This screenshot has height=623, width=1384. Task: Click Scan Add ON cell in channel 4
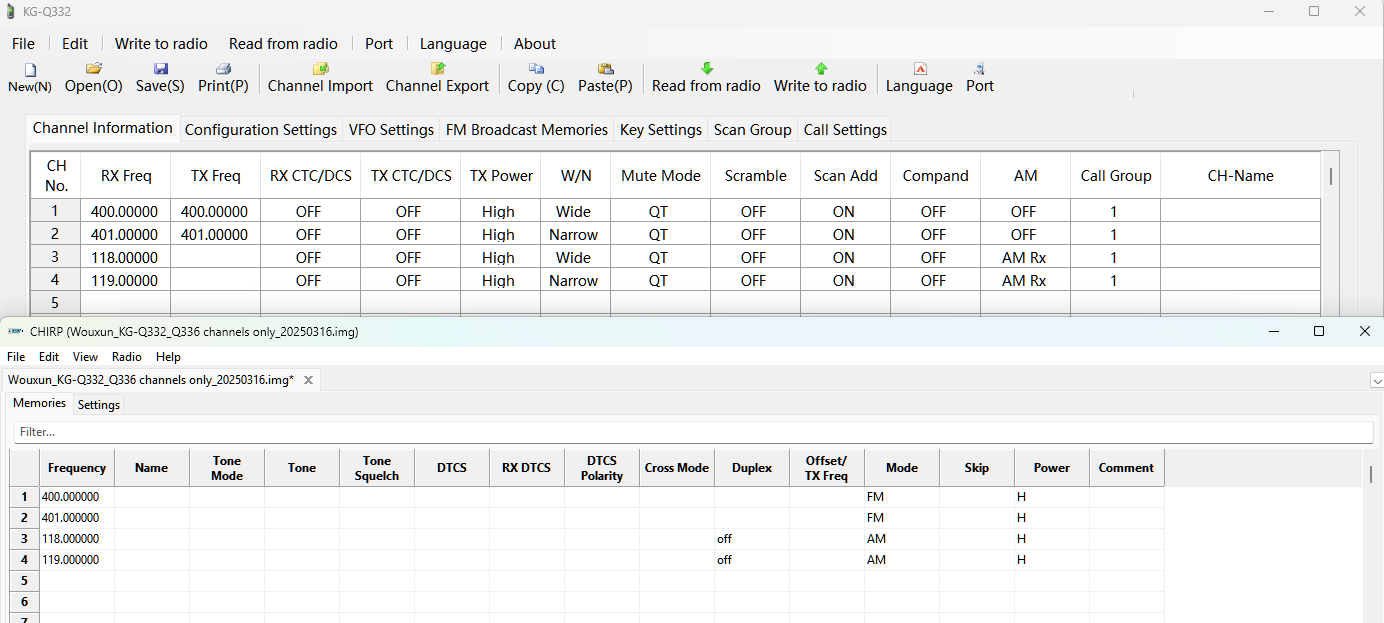846,280
